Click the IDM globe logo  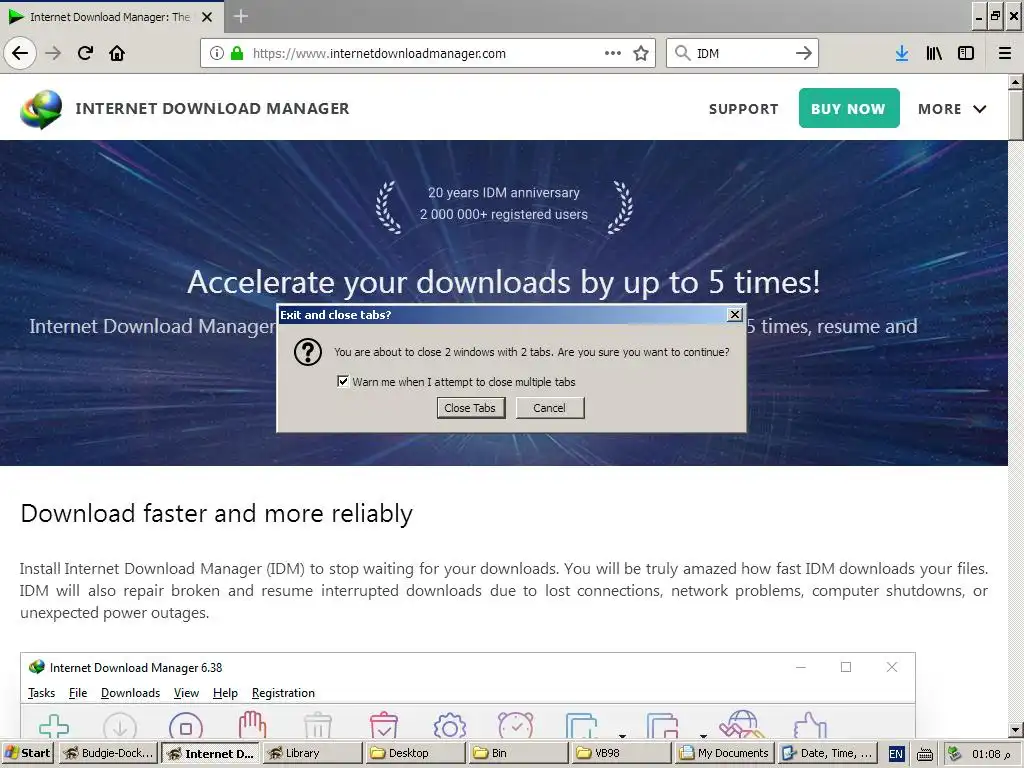click(x=41, y=108)
